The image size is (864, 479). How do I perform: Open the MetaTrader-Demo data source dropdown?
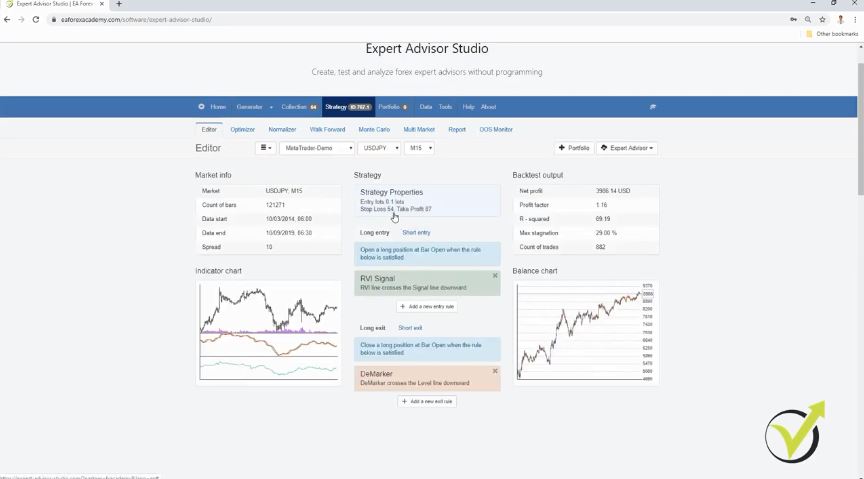pyautogui.click(x=317, y=148)
